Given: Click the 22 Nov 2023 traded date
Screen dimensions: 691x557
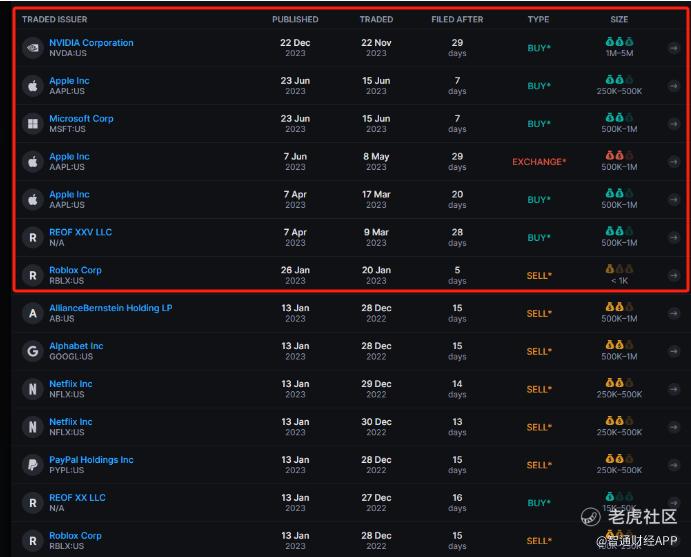Looking at the screenshot, I should click(x=376, y=48).
